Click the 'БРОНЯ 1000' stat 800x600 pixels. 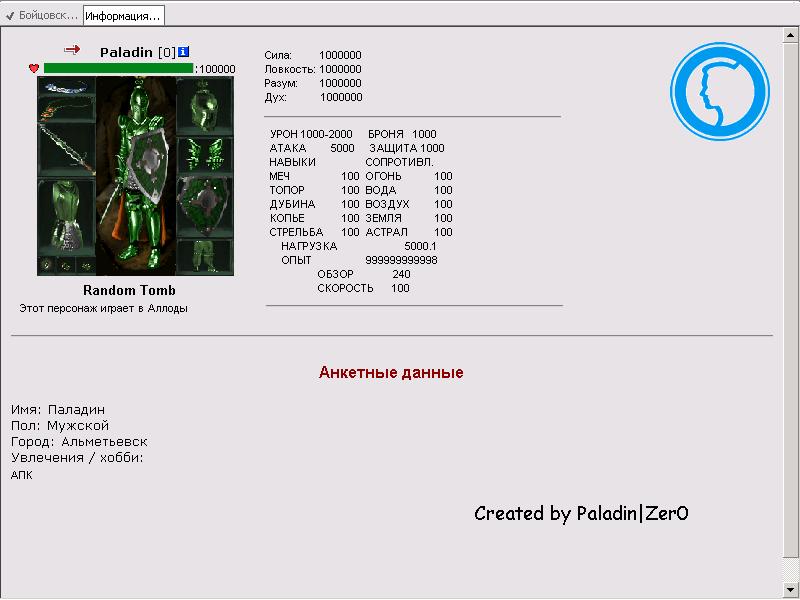(x=402, y=134)
